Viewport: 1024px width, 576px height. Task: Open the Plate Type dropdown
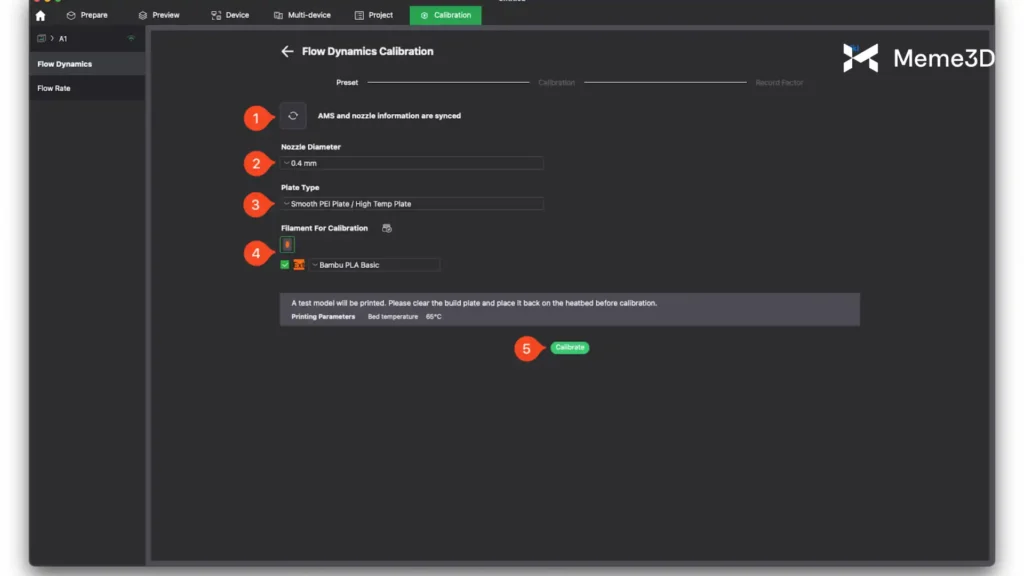(x=412, y=204)
